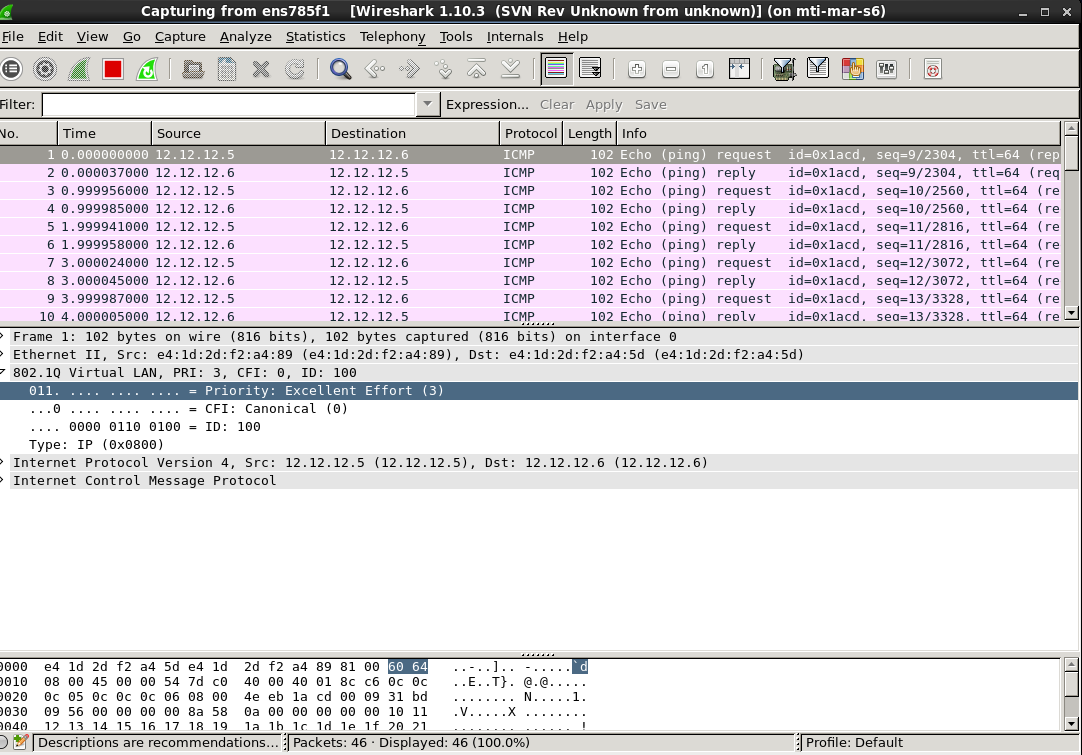Go to packet number icon
Image resolution: width=1082 pixels, height=755 pixels.
point(442,69)
